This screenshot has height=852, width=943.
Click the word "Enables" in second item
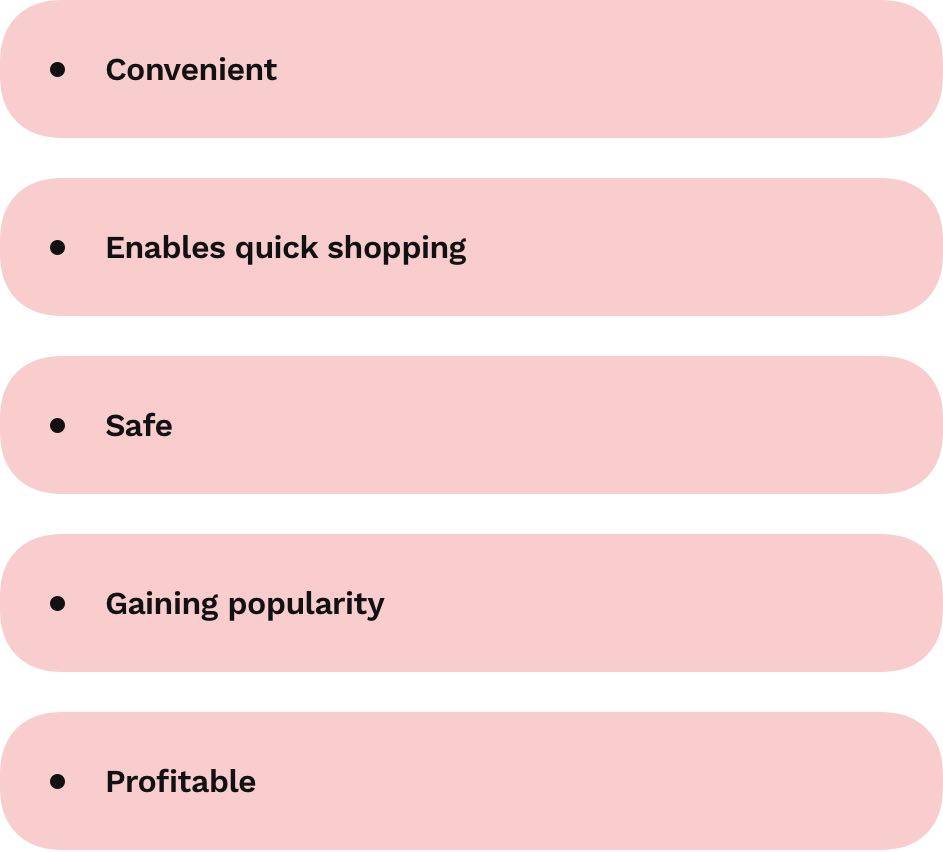(165, 248)
